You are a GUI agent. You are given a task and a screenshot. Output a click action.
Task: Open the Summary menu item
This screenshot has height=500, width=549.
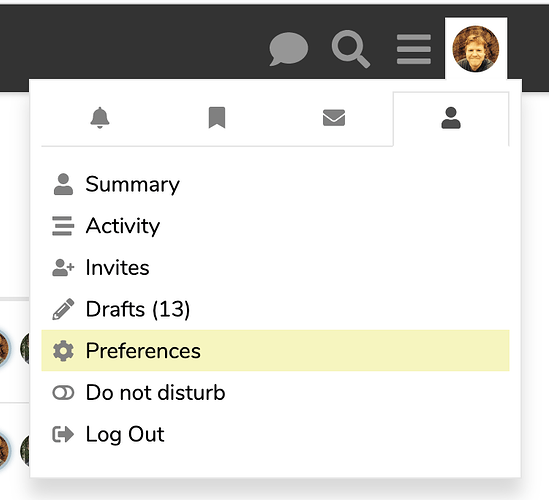point(275,184)
